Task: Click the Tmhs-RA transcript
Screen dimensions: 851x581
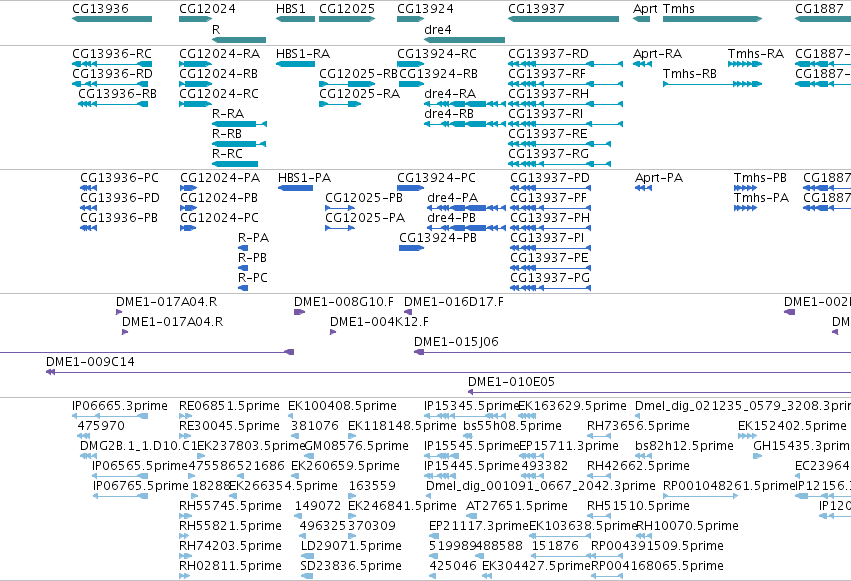Action: click(x=745, y=64)
